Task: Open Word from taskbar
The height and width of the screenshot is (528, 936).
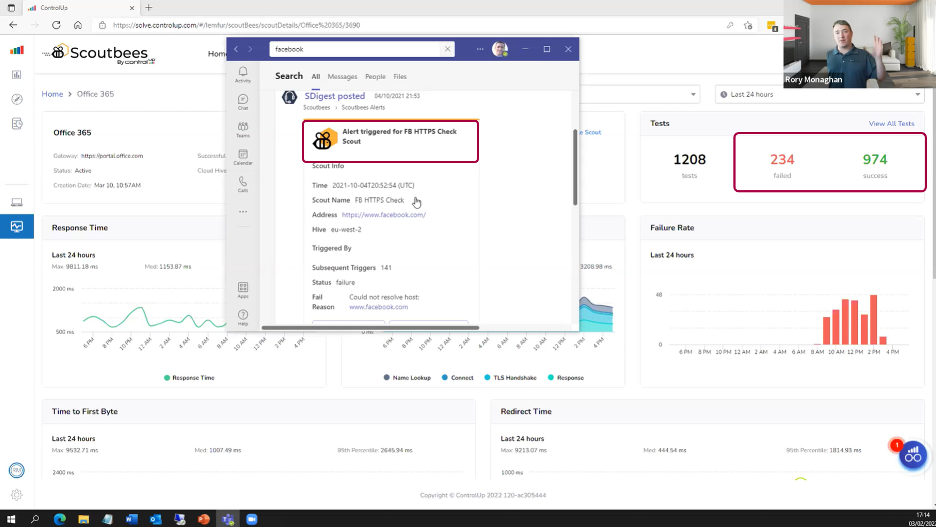Action: coord(131,519)
